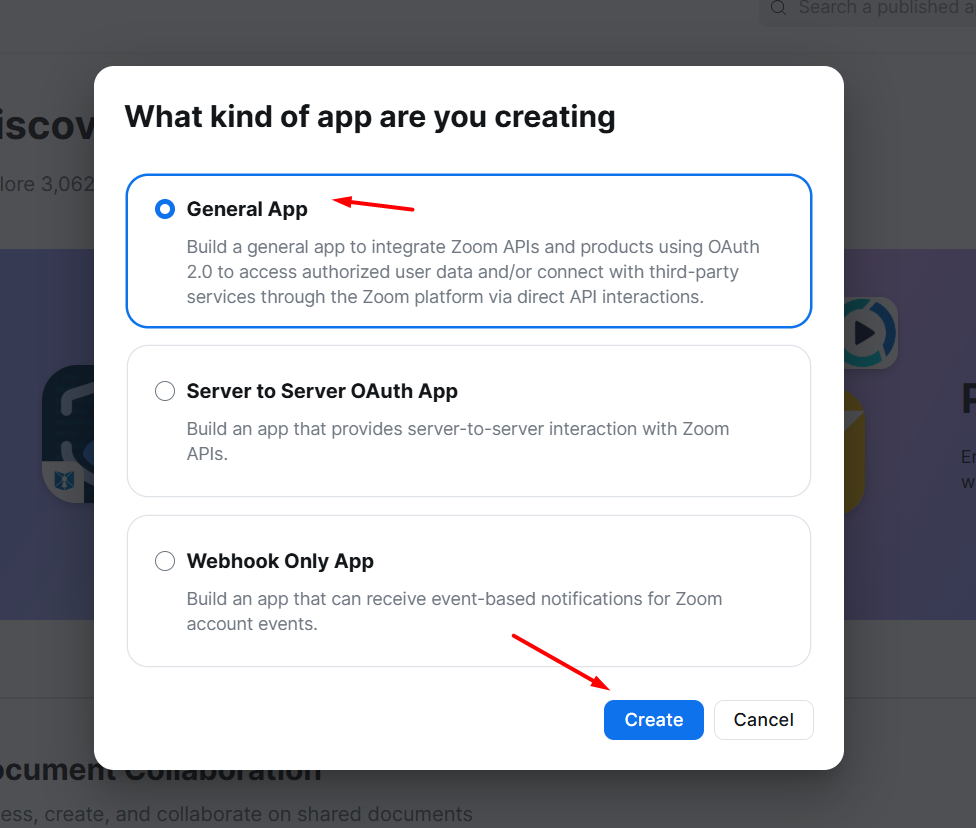Click the 'What kind of app' dialog heading
Image resolution: width=976 pixels, height=828 pixels.
pyautogui.click(x=369, y=116)
